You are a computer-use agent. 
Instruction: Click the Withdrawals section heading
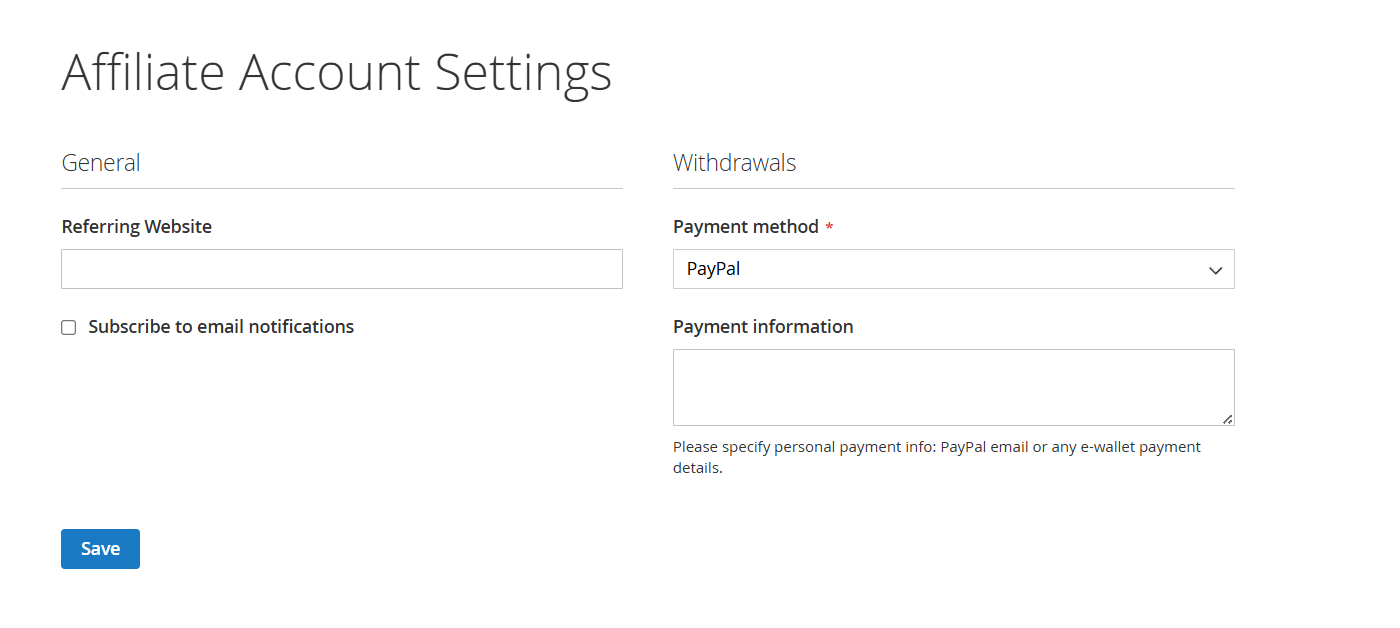point(735,162)
